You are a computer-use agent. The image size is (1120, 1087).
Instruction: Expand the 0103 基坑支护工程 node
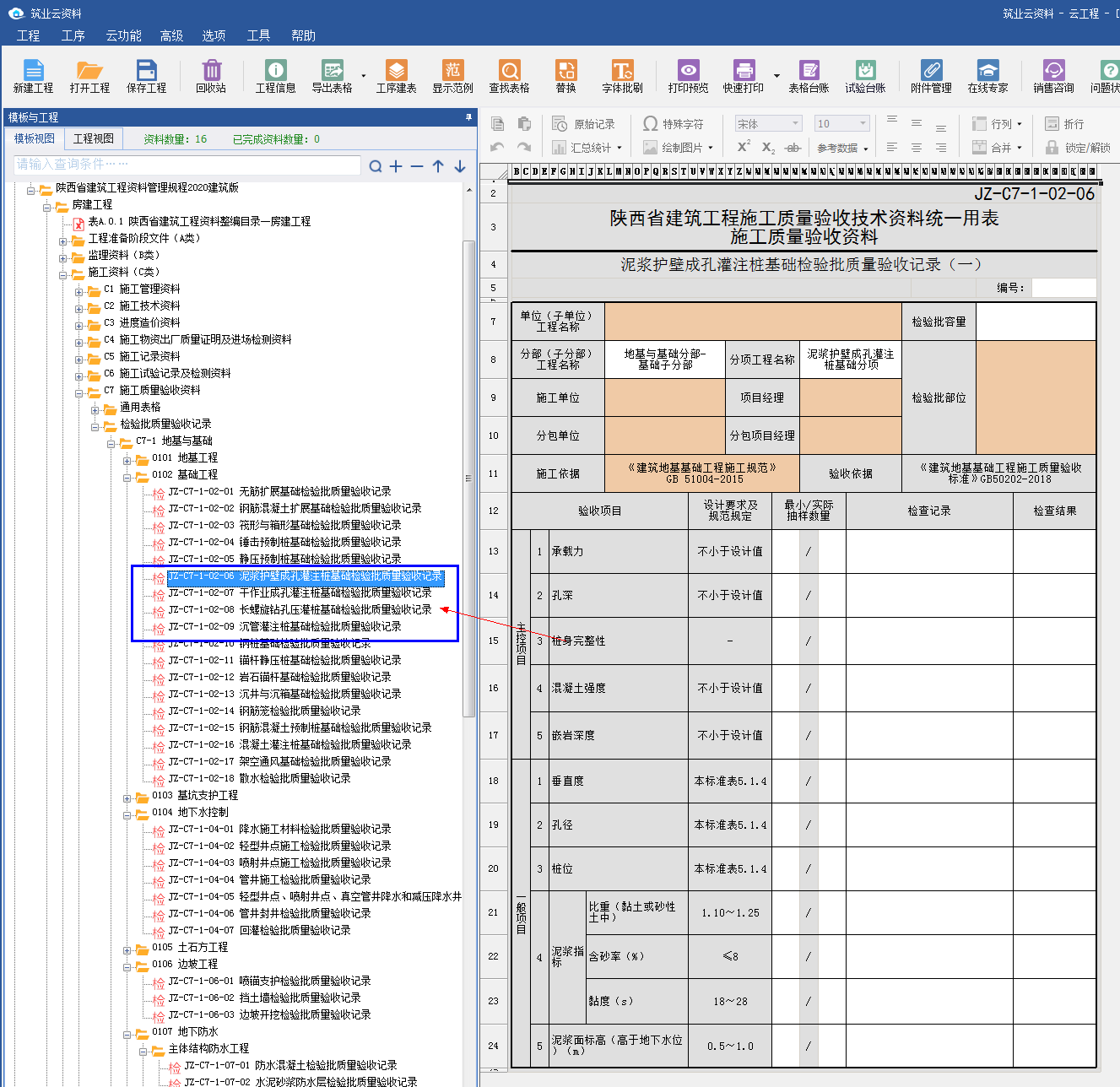point(127,798)
